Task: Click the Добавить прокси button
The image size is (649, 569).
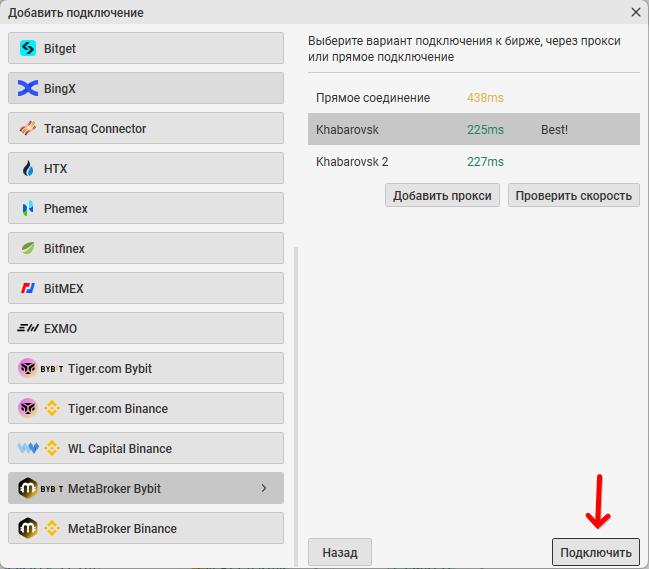Action: (x=442, y=195)
